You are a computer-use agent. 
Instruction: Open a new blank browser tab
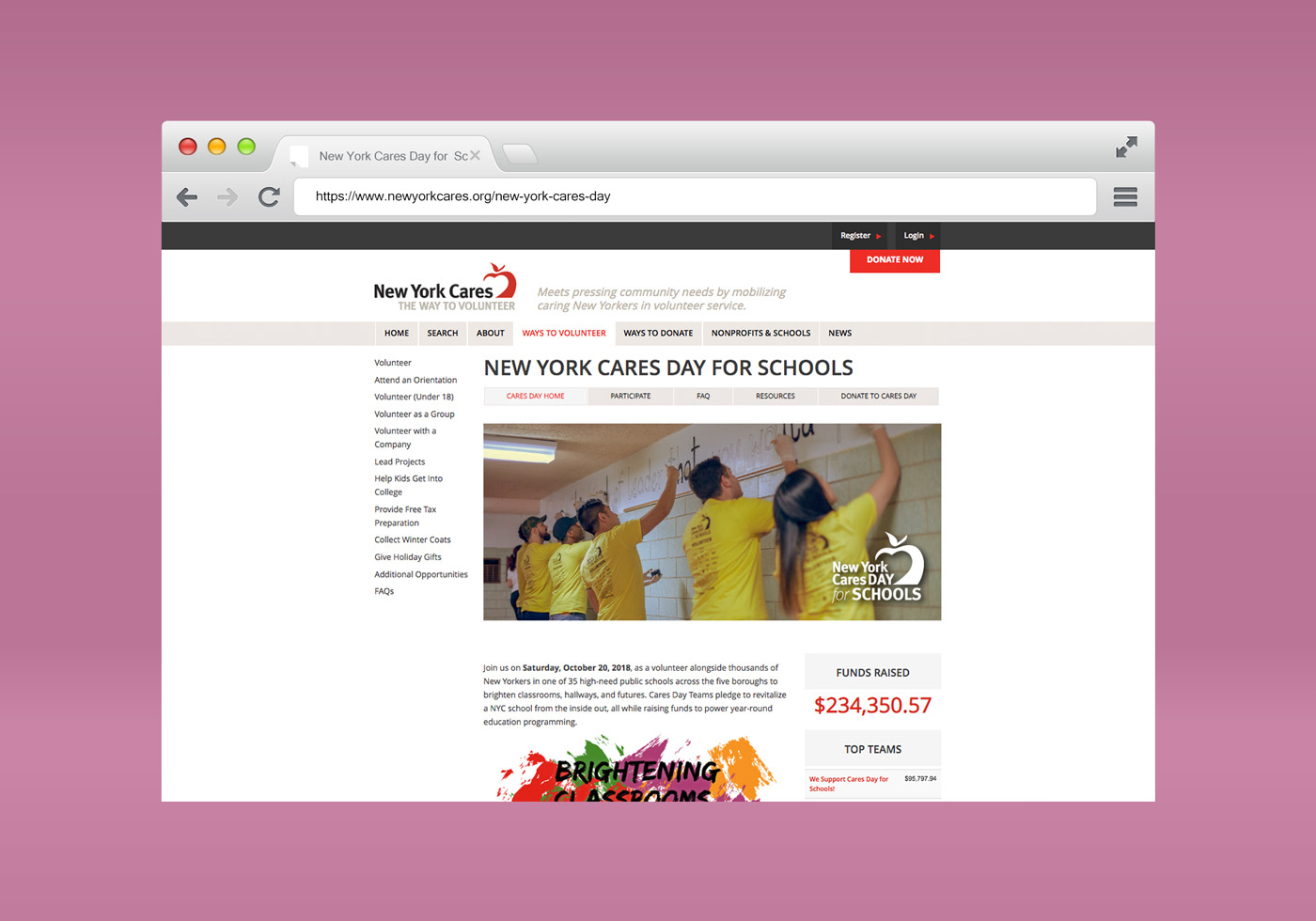tap(520, 153)
